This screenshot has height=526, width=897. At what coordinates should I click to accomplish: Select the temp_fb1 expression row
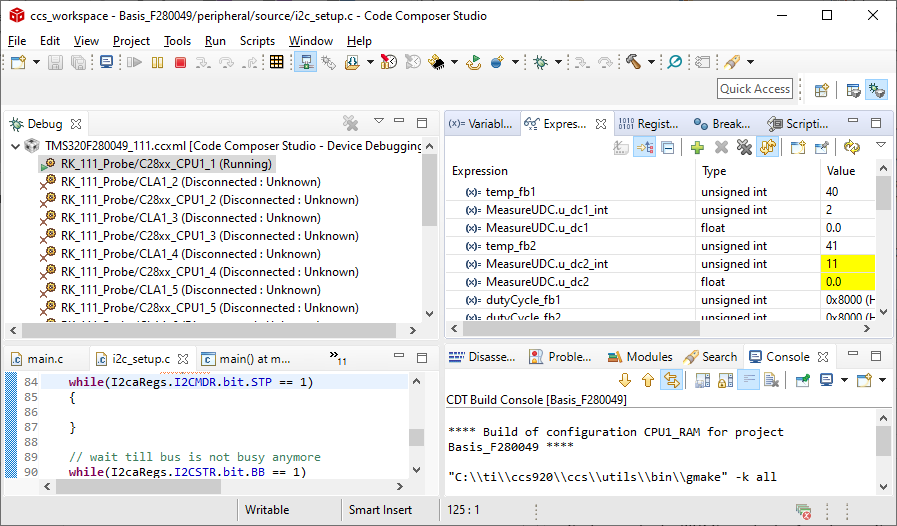pos(661,192)
